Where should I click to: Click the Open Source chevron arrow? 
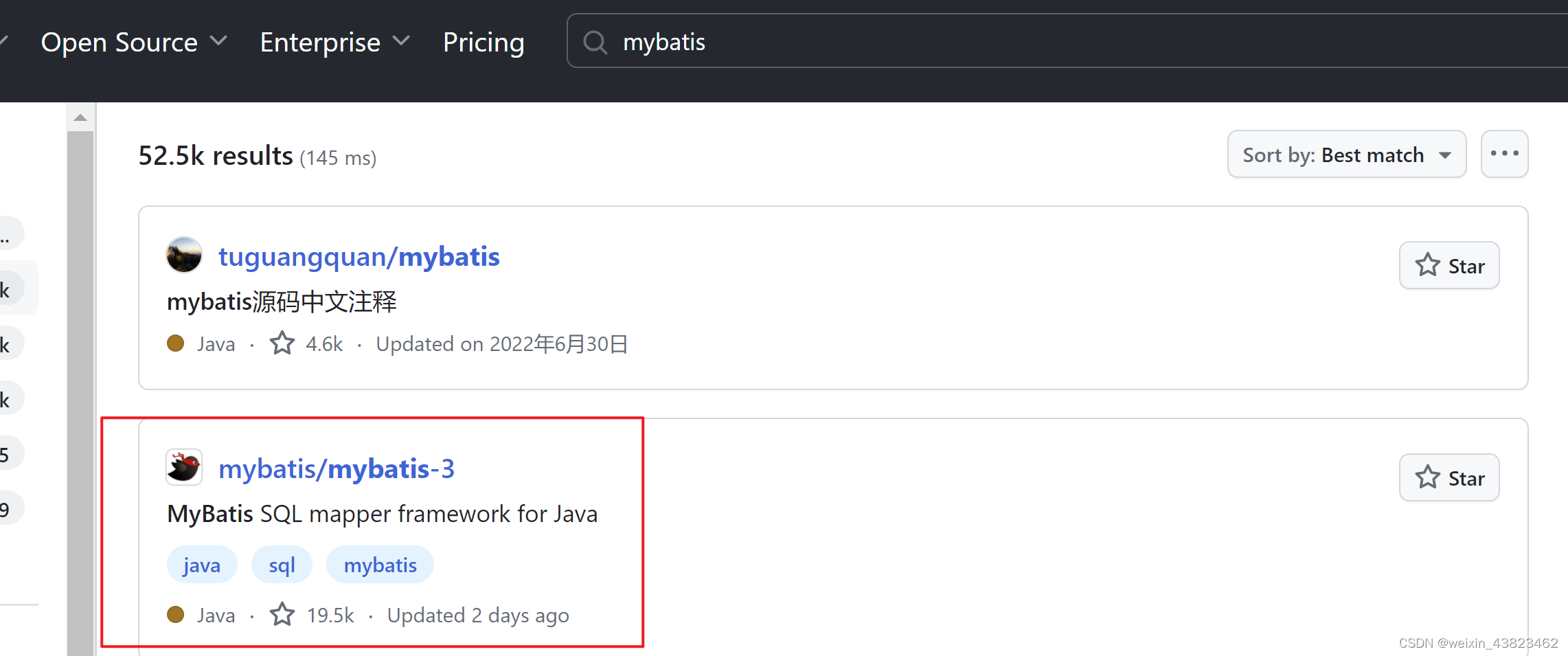click(x=218, y=41)
